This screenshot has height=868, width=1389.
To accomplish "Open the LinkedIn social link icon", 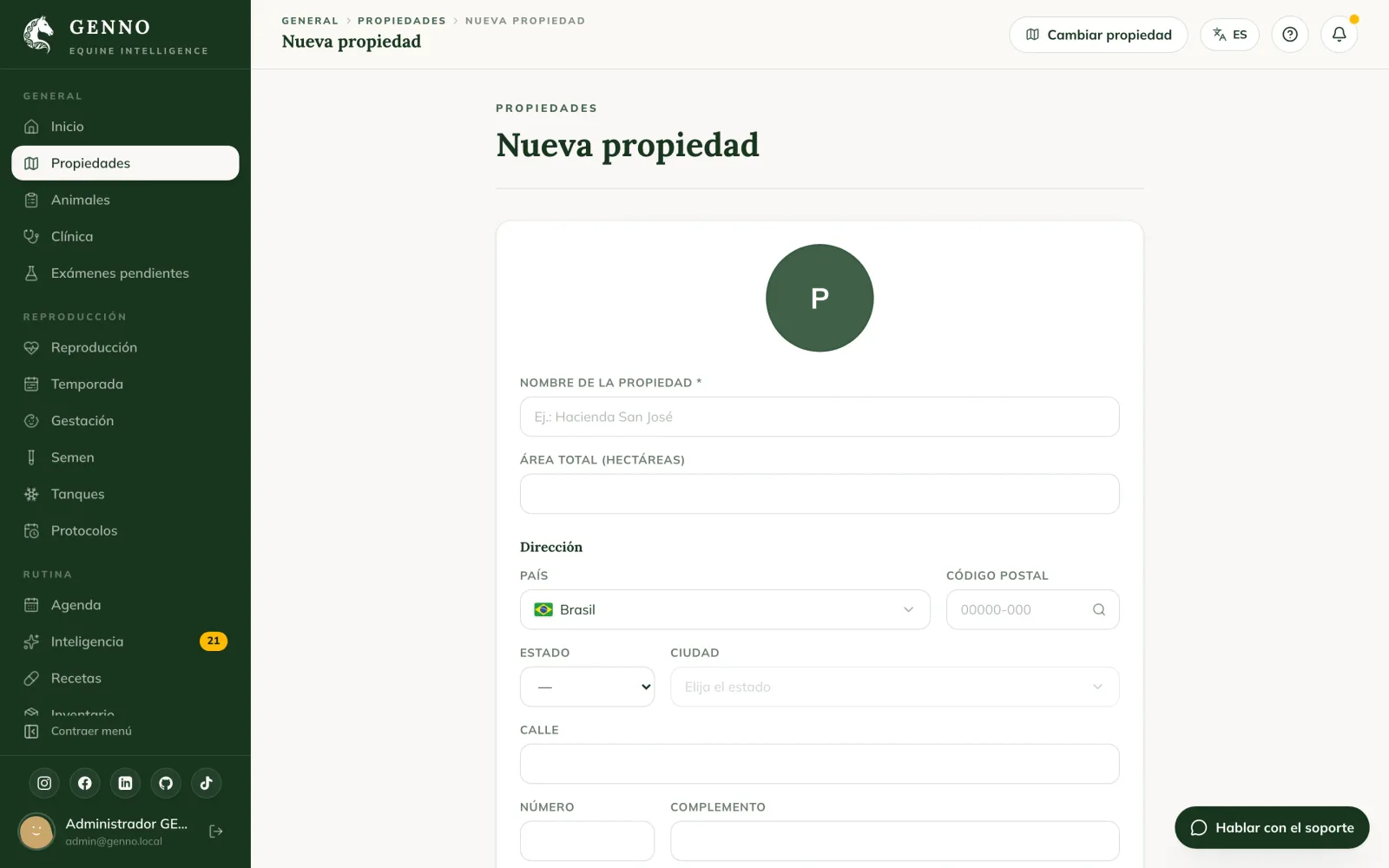I will point(125,783).
